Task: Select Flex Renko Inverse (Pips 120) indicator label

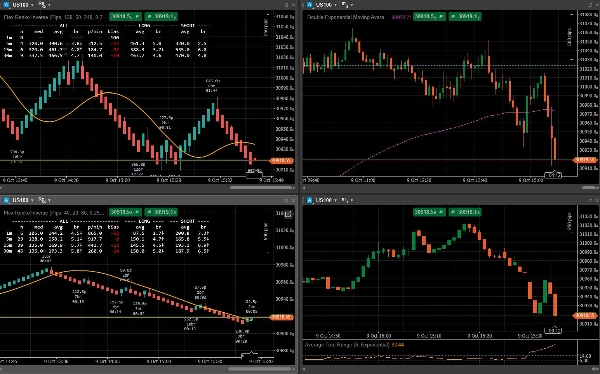Action: (54, 16)
